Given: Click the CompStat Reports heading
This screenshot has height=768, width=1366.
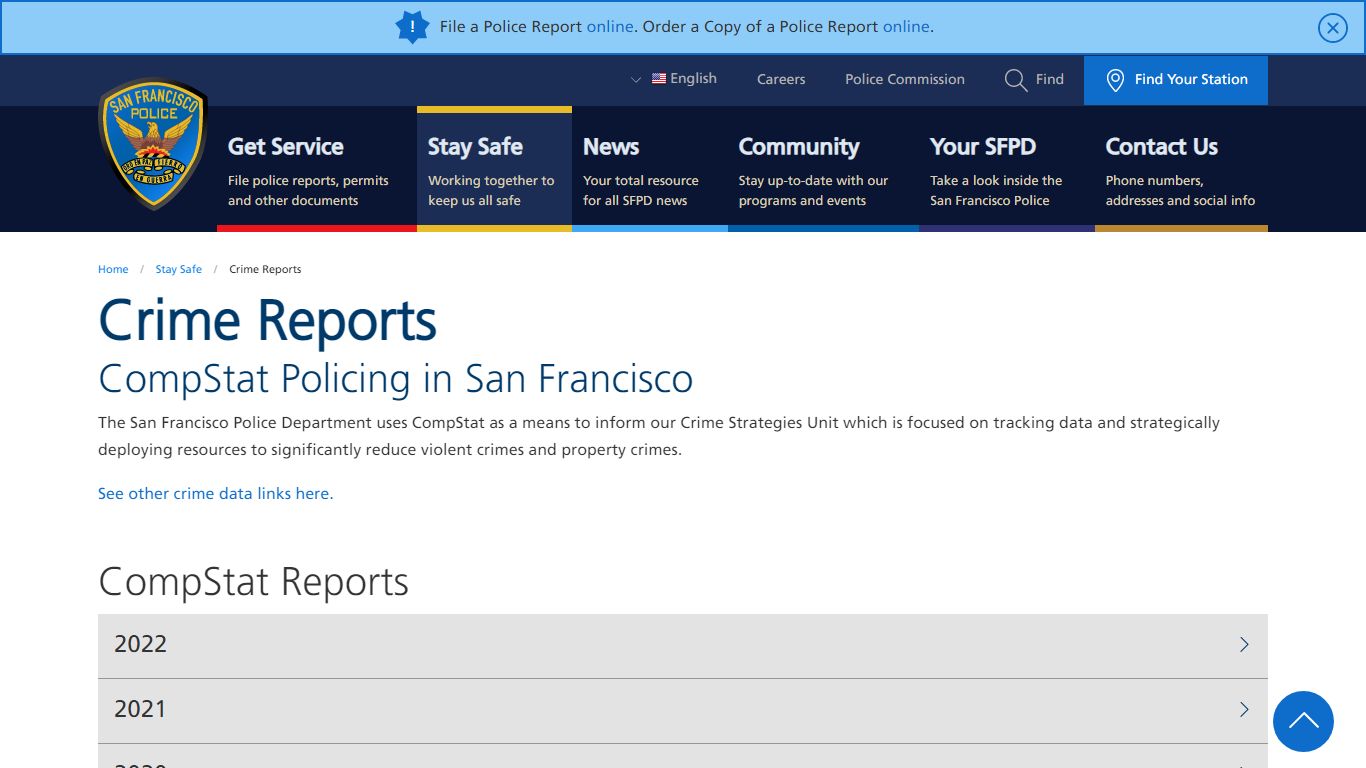Looking at the screenshot, I should point(254,582).
